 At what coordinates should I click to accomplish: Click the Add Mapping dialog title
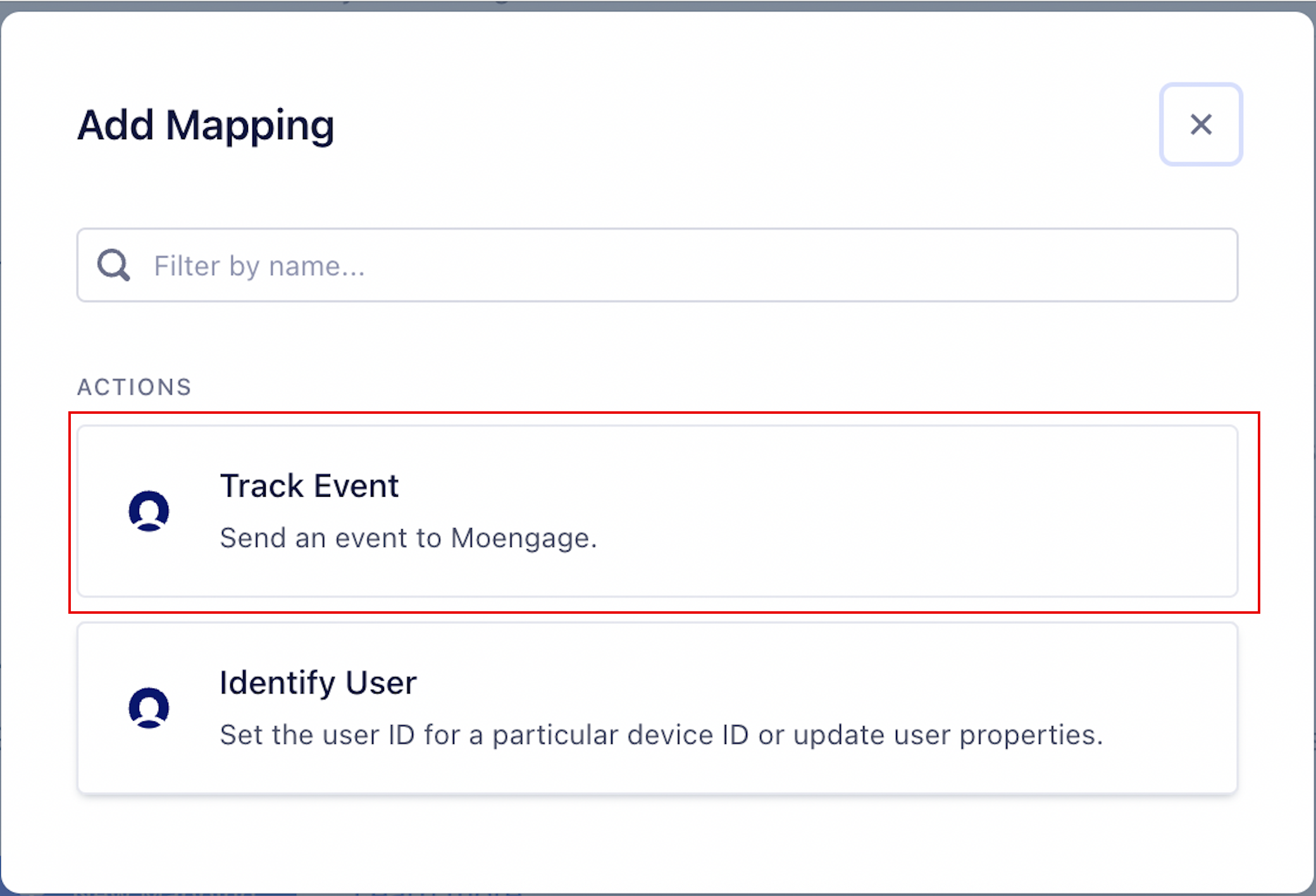(206, 126)
